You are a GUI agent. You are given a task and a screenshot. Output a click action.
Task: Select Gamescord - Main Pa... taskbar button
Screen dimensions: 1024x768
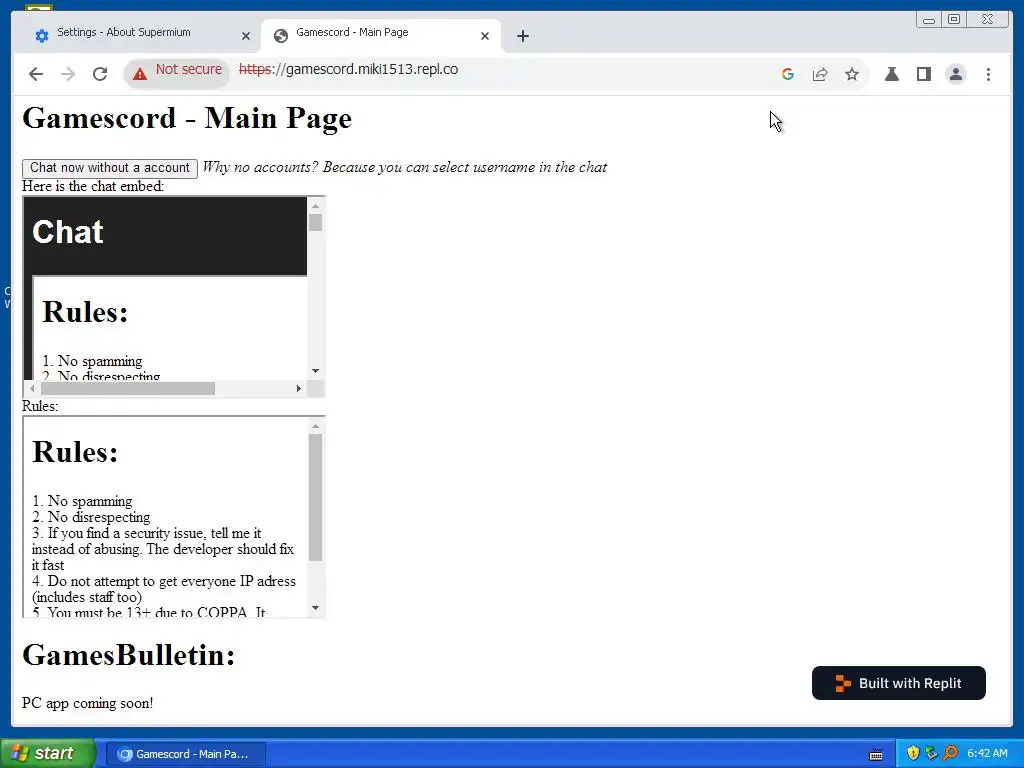coord(185,754)
